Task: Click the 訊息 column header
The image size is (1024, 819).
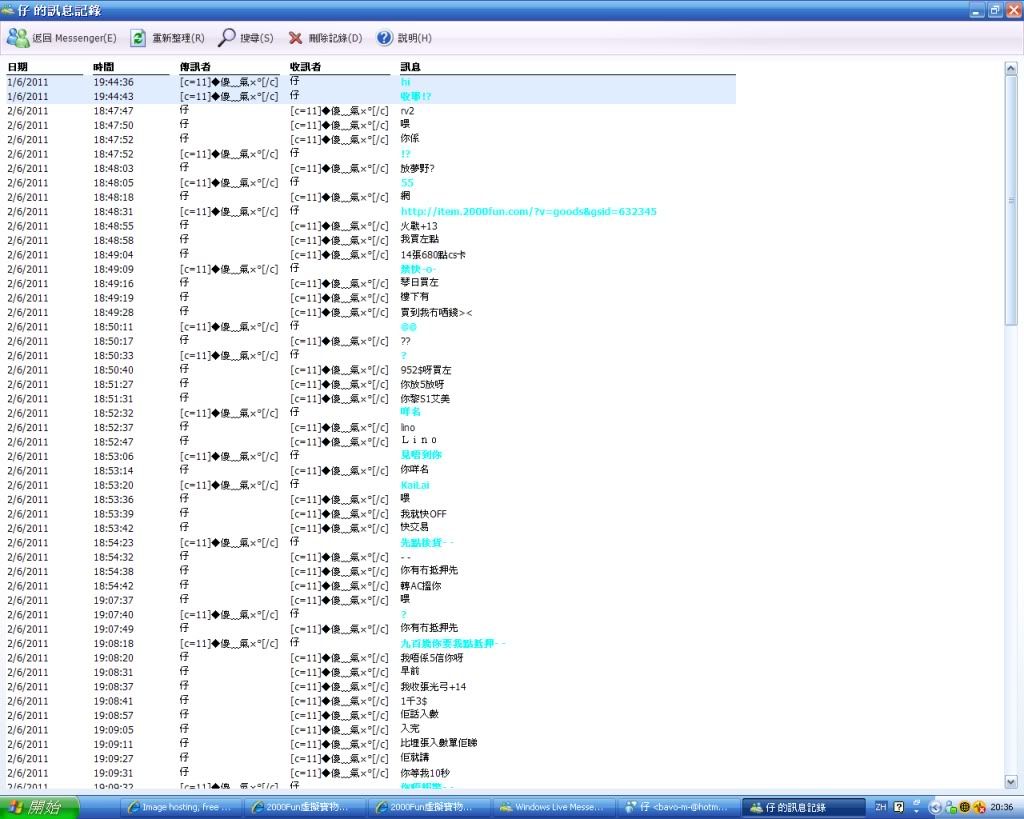Action: click(x=410, y=67)
